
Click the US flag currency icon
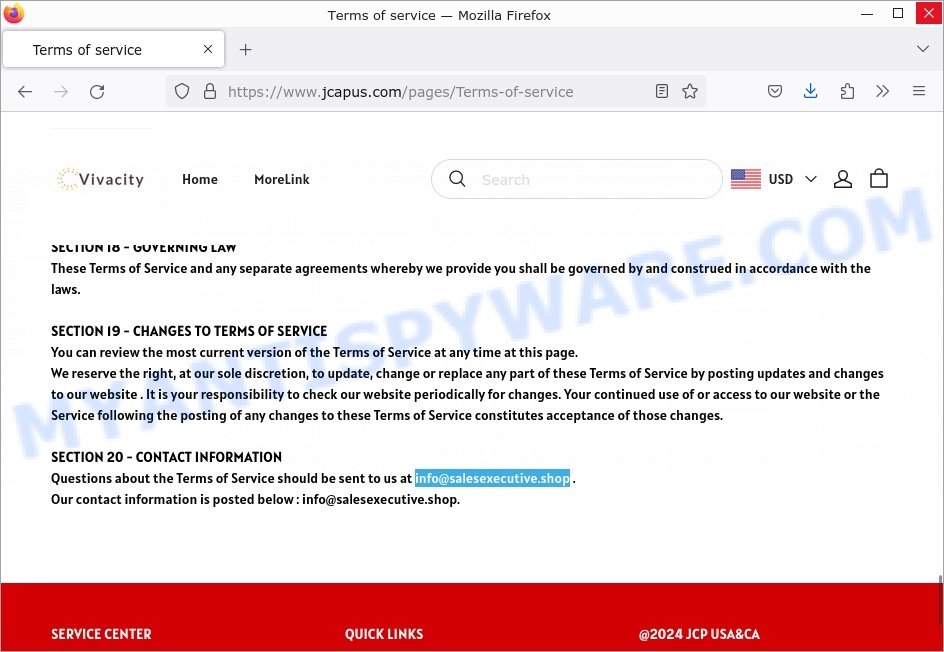coord(746,179)
